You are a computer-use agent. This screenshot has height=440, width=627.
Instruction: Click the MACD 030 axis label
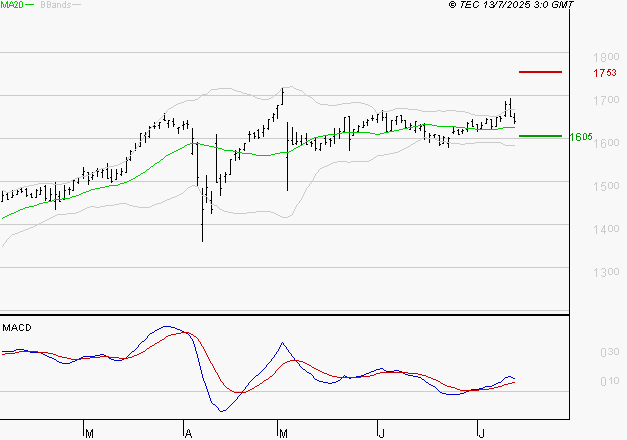tap(608, 353)
